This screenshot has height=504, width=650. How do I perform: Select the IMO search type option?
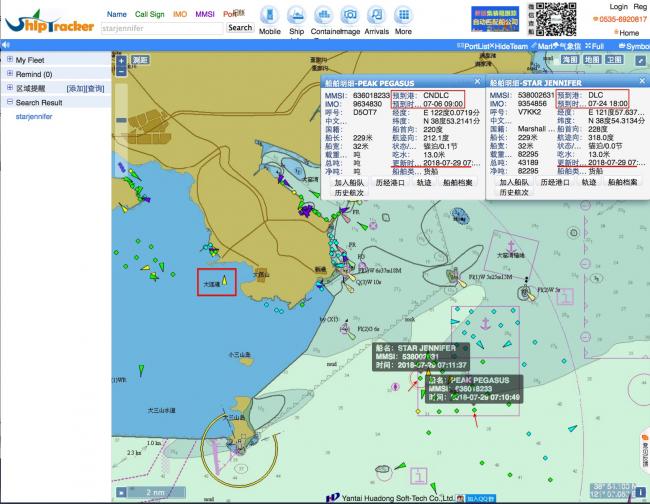pos(181,15)
